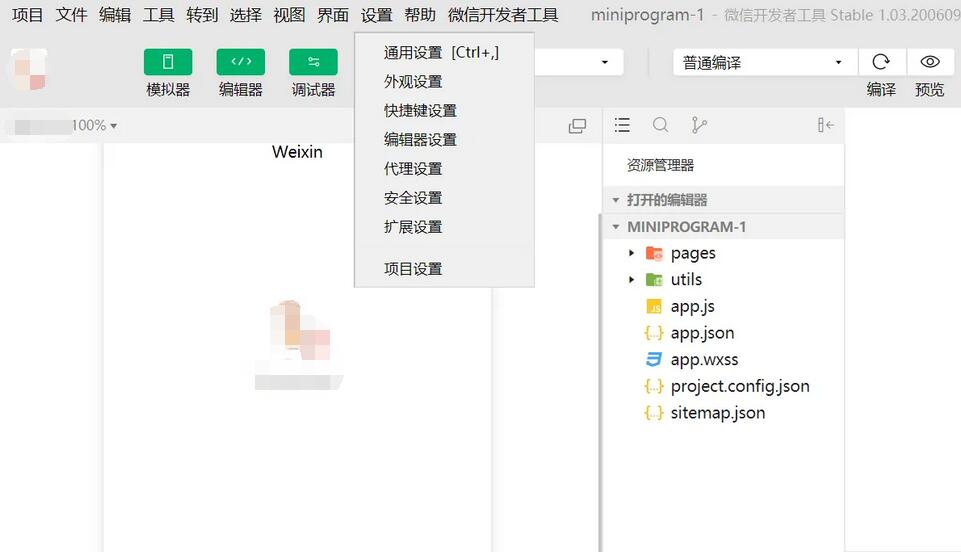Open the app.js file
Screen dimensions: 961x552
click(693, 306)
